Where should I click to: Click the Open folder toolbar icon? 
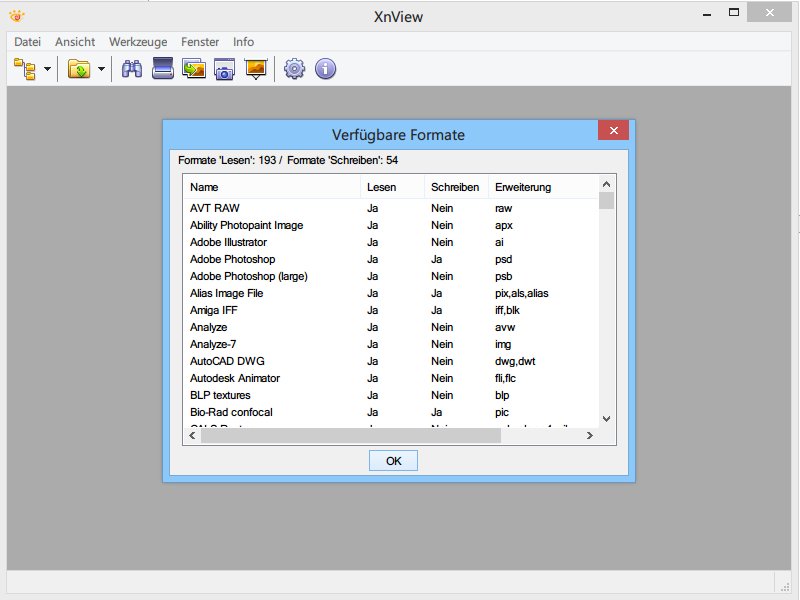click(79, 69)
